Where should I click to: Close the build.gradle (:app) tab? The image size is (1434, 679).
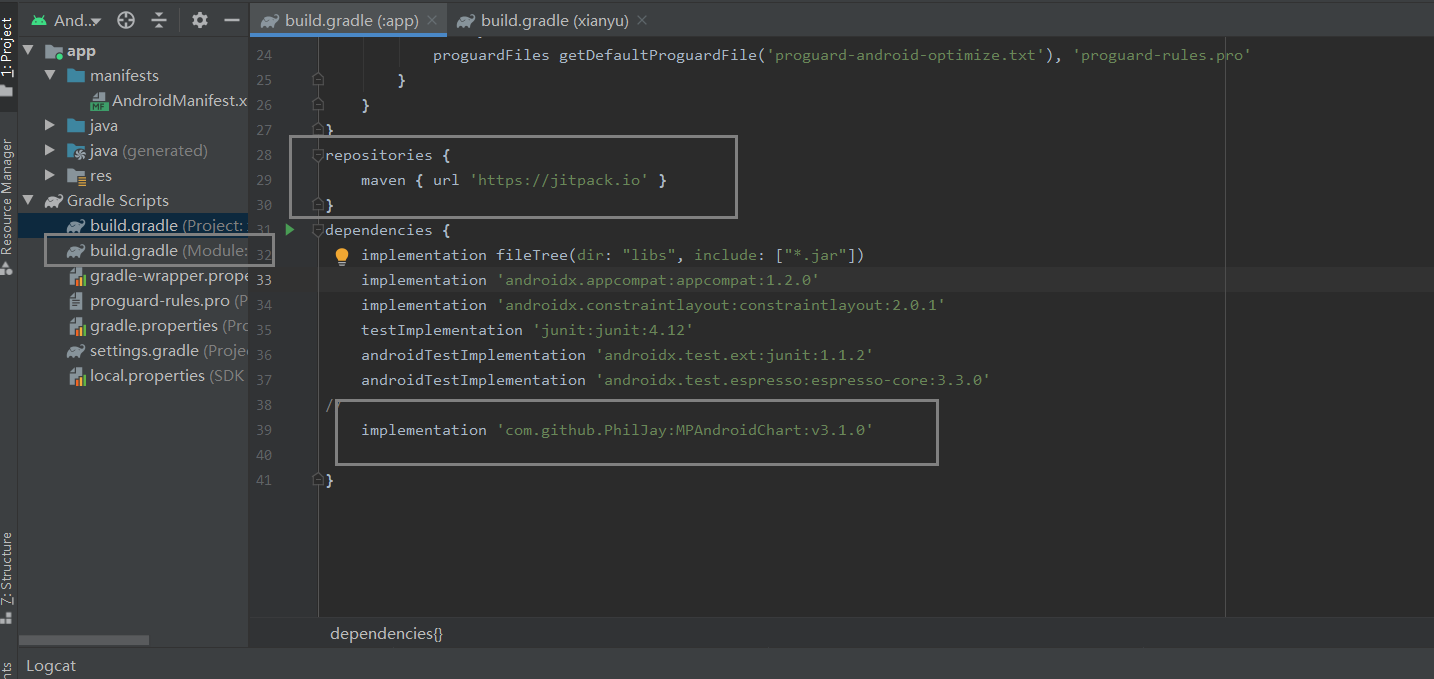pos(432,20)
